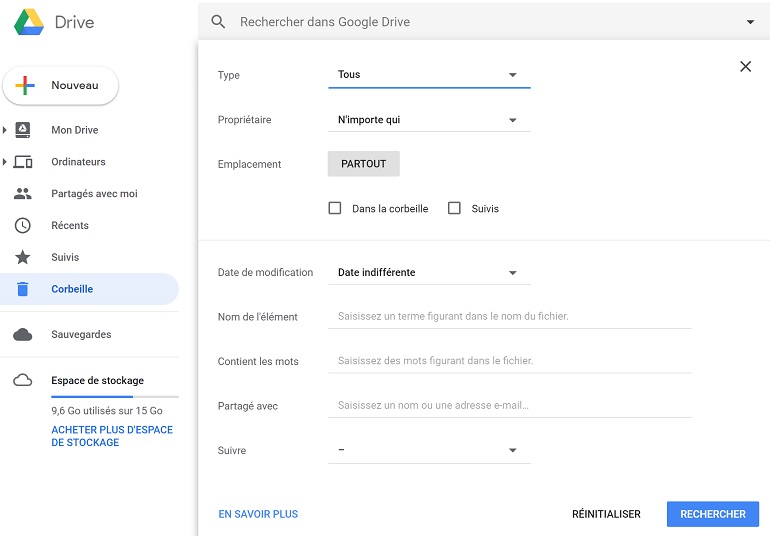This screenshot has height=536, width=770.
Task: Open the Suivre dropdown
Action: pyautogui.click(x=429, y=450)
